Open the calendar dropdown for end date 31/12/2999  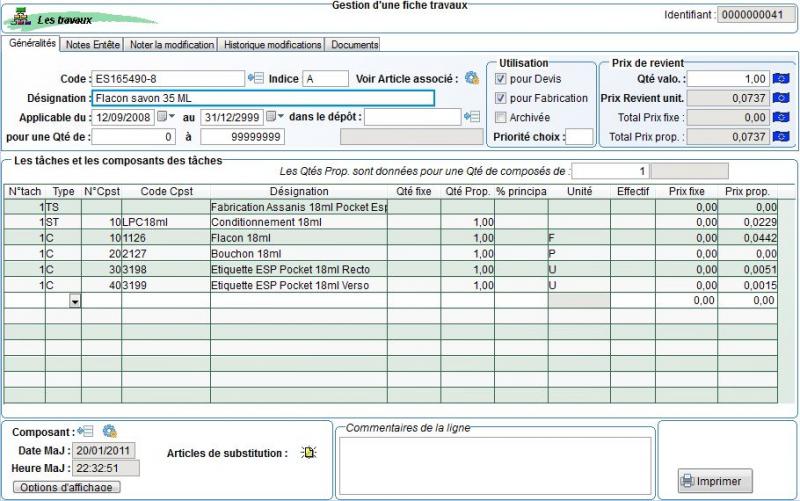pos(275,117)
